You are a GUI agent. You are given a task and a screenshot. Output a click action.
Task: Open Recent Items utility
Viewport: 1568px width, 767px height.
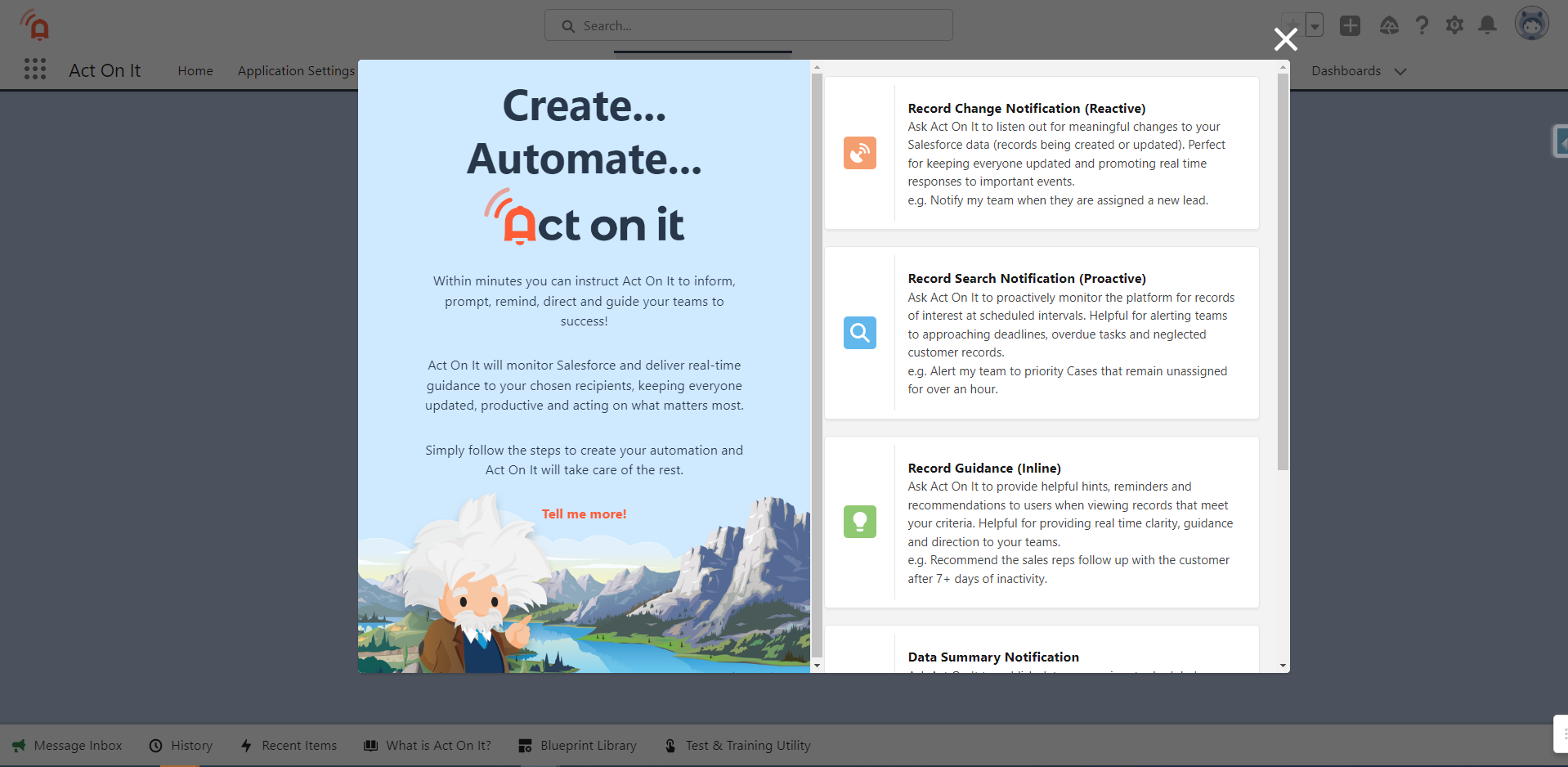[x=289, y=746]
